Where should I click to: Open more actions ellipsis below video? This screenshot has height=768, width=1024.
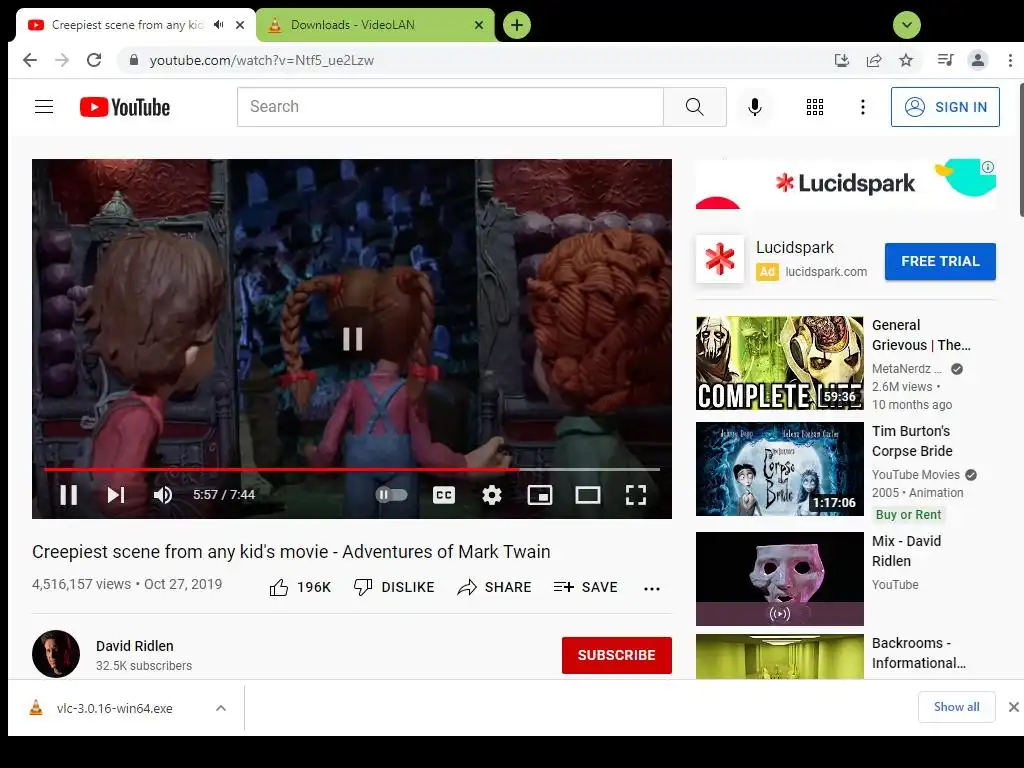point(652,588)
